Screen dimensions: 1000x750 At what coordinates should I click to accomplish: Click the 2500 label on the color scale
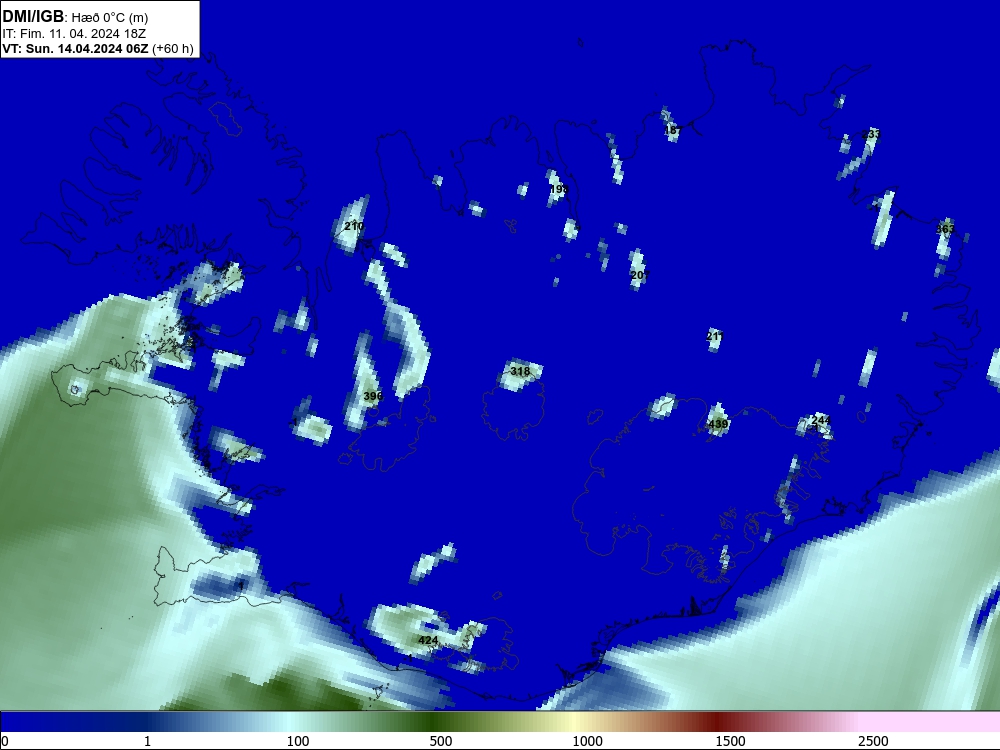coord(873,741)
